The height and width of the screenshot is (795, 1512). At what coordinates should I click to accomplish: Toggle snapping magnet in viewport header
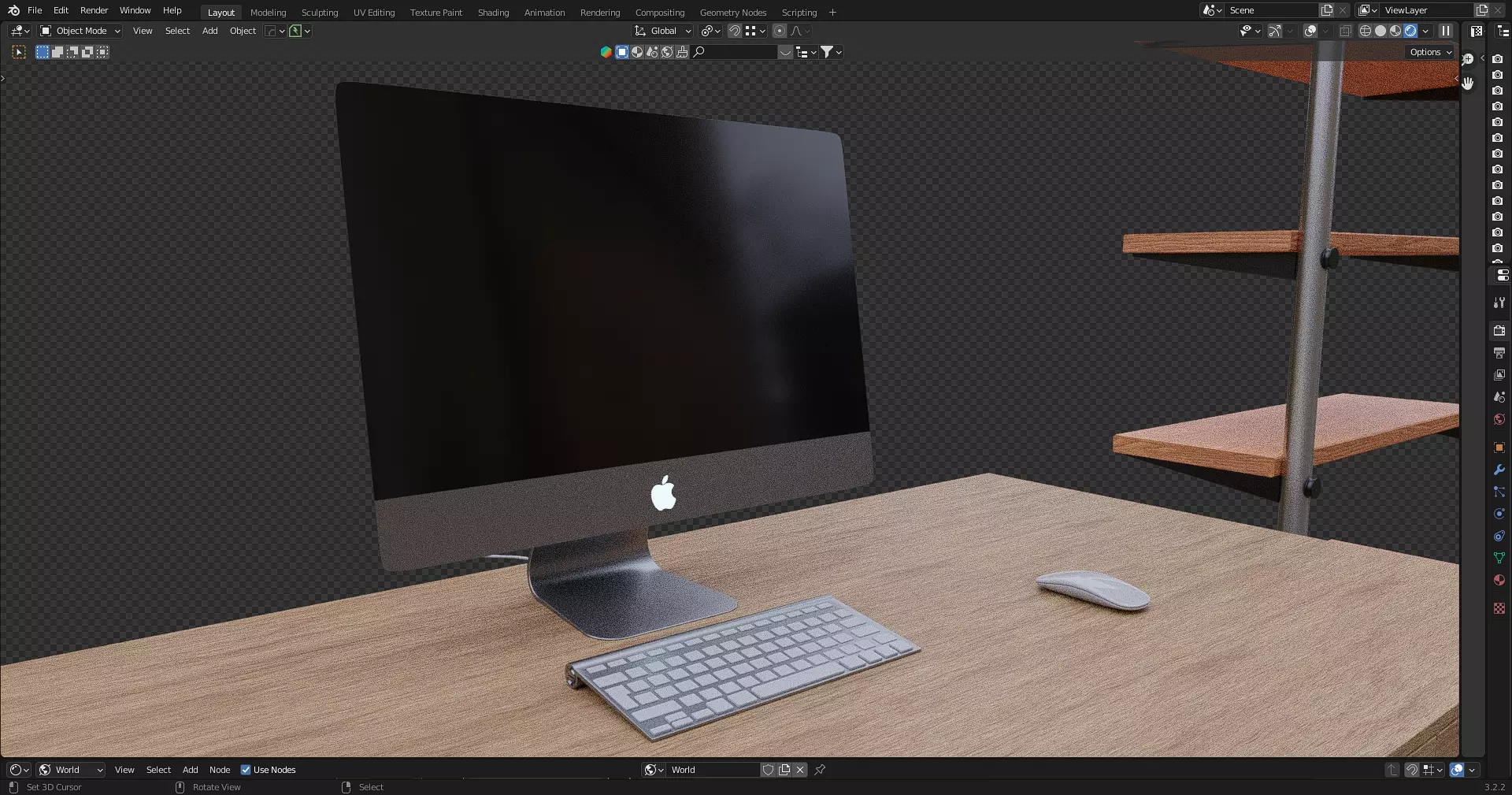coord(734,31)
